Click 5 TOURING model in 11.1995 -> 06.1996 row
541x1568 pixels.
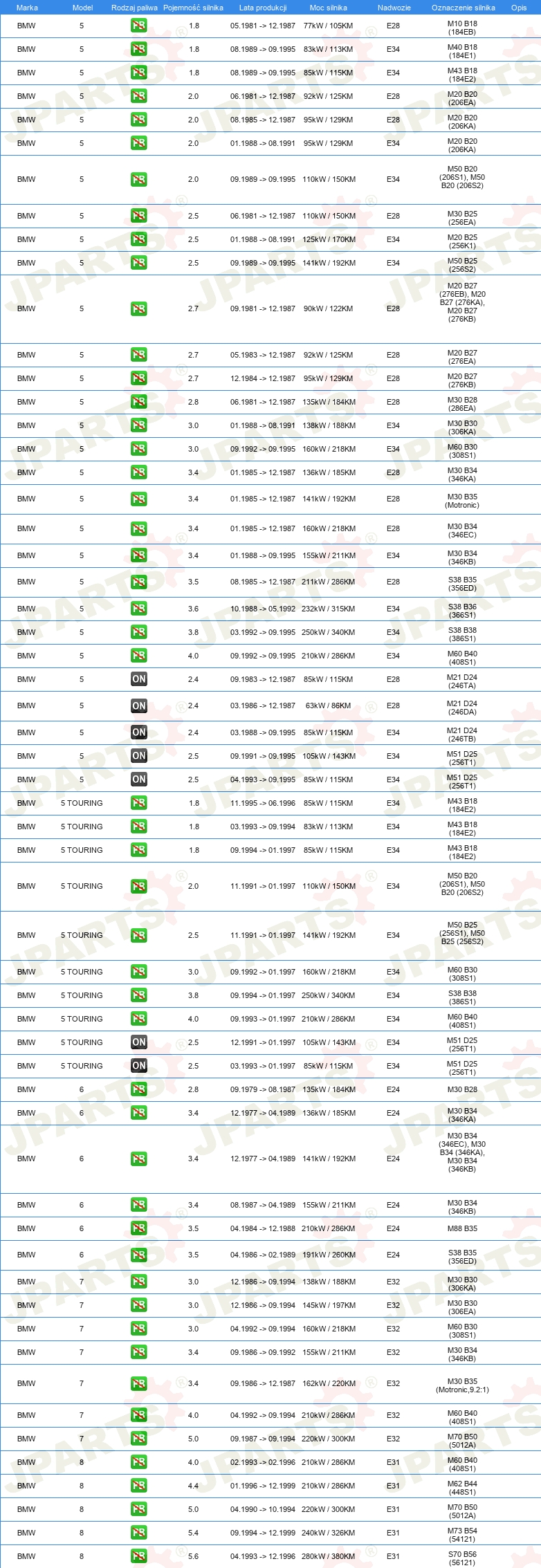tap(82, 803)
